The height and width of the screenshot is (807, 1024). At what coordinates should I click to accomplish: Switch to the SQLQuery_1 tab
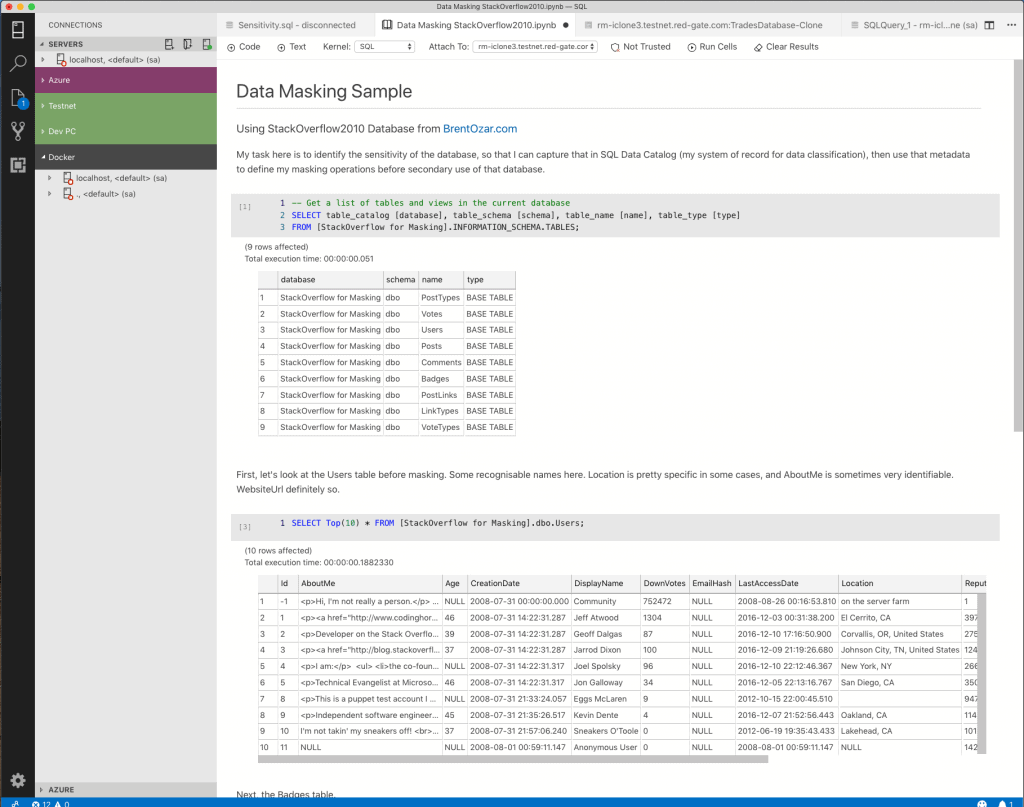pos(914,25)
